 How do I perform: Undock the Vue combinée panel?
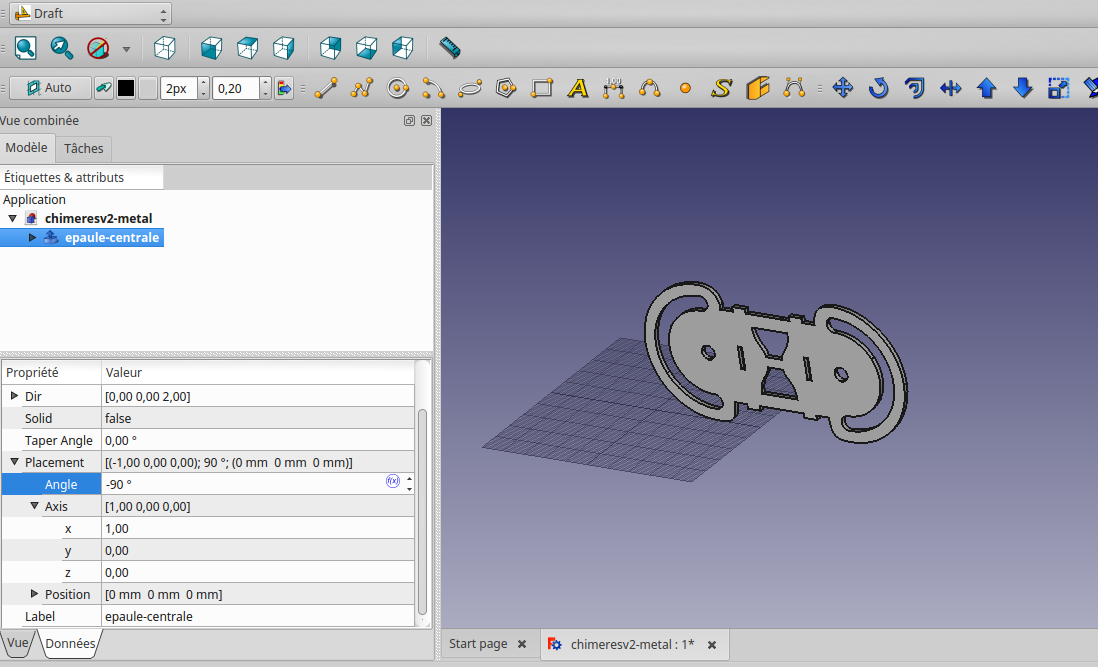coord(409,120)
